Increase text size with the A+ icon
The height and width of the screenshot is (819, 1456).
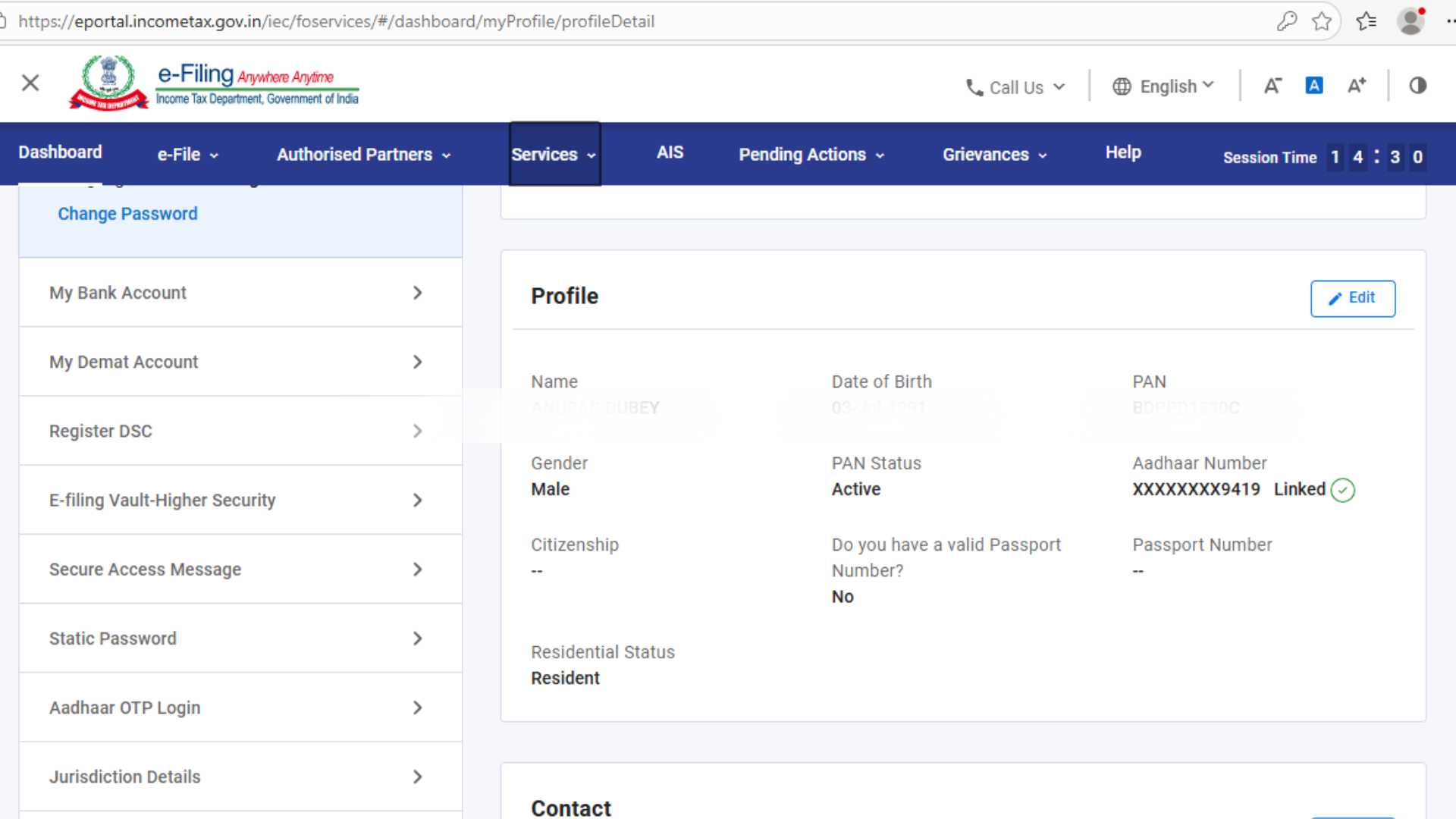pyautogui.click(x=1357, y=85)
